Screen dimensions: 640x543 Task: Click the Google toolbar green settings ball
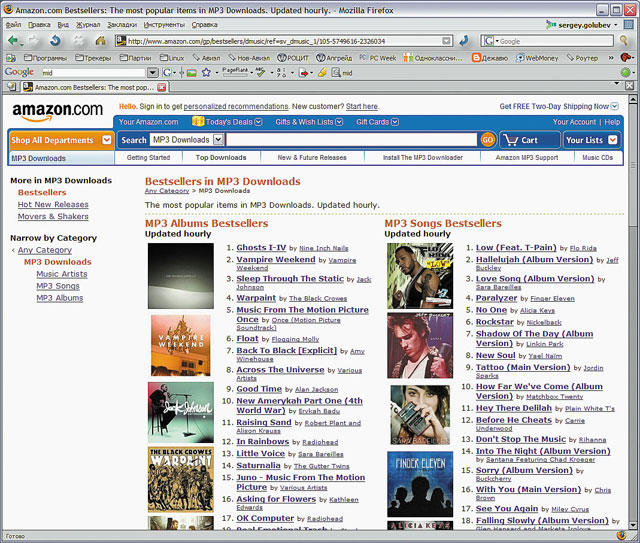click(x=625, y=73)
